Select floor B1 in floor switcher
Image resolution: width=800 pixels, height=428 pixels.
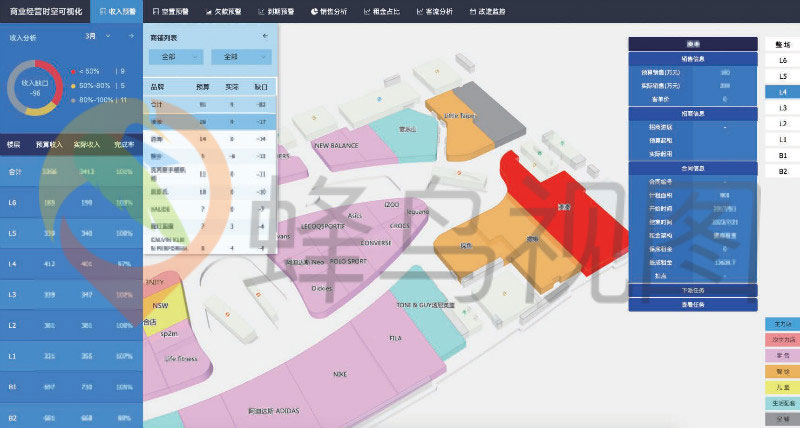[782, 156]
